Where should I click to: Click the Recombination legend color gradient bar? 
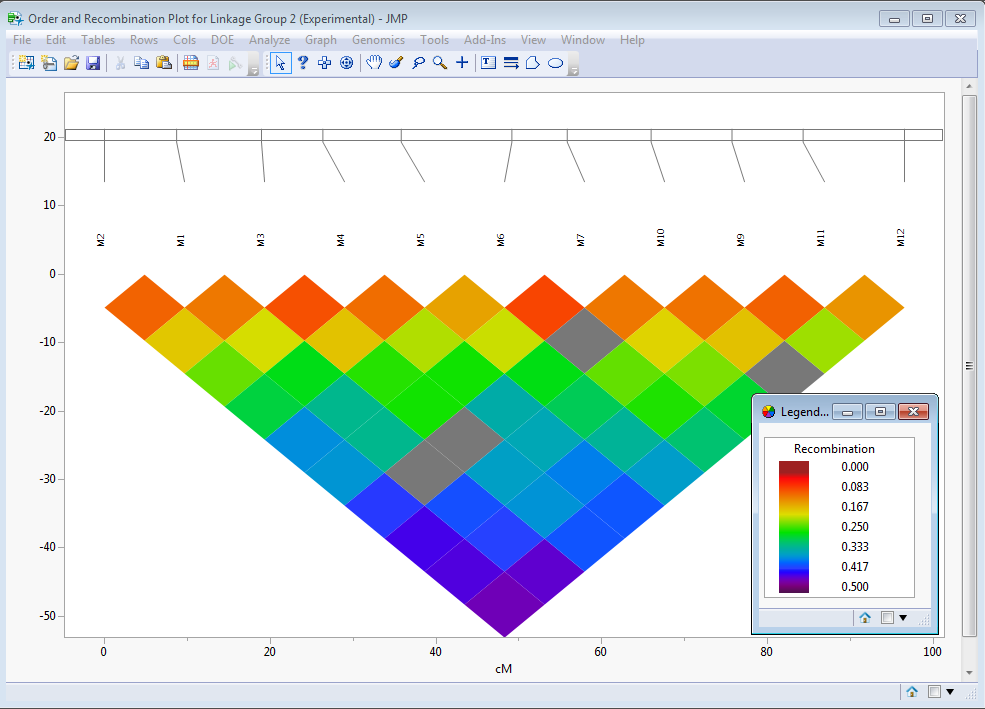[x=793, y=527]
